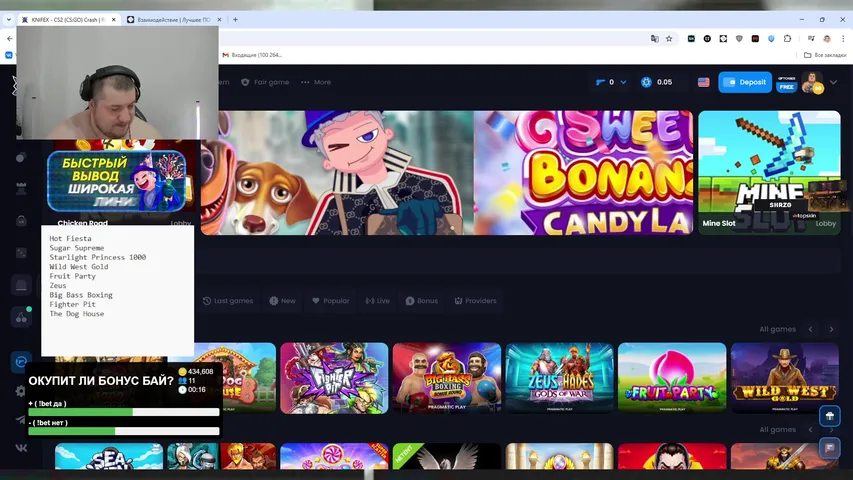853x480 pixels.
Task: Click the gift box floating button
Action: (830, 416)
